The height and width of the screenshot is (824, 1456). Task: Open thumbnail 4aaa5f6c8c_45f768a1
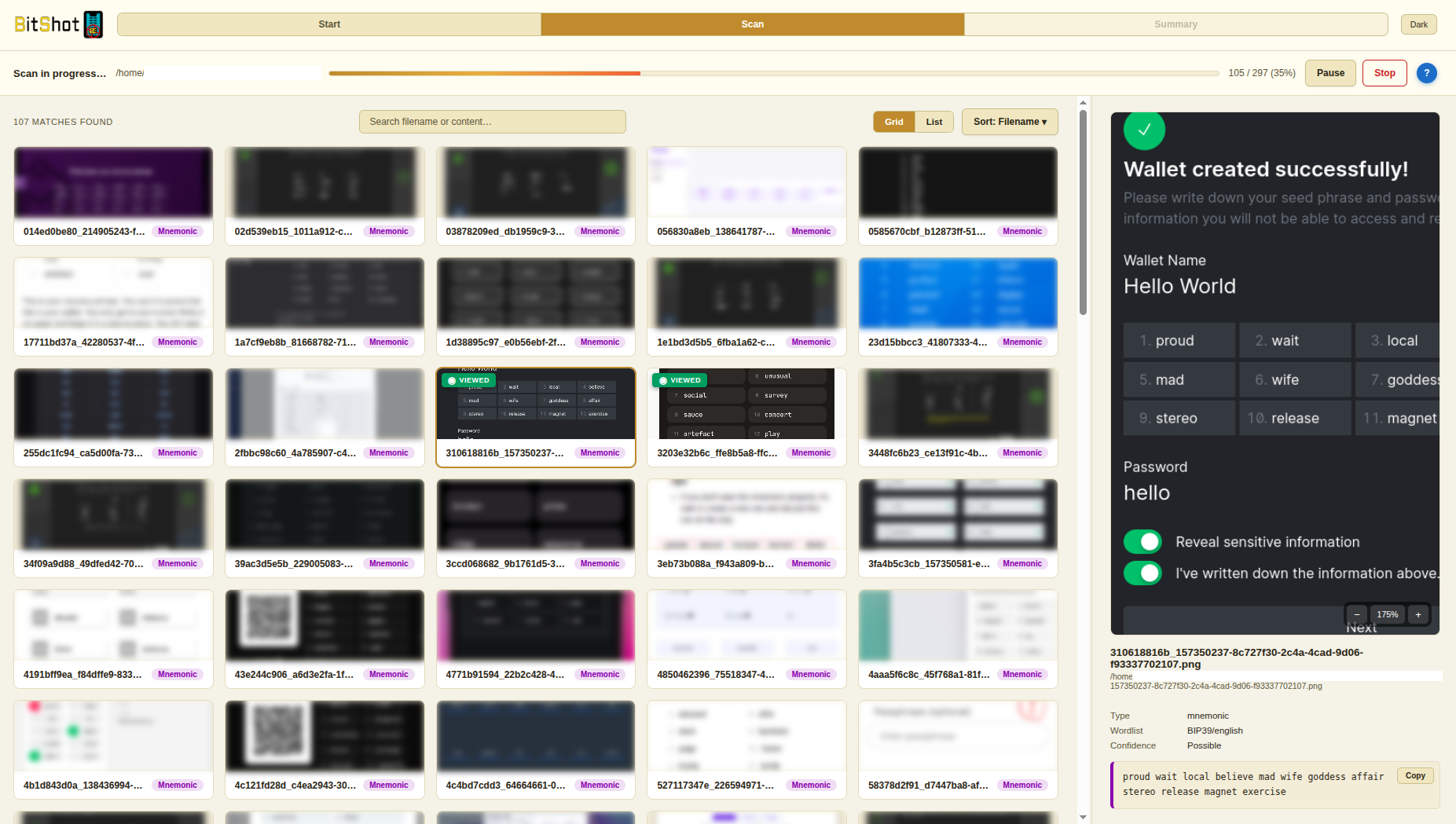coord(958,639)
